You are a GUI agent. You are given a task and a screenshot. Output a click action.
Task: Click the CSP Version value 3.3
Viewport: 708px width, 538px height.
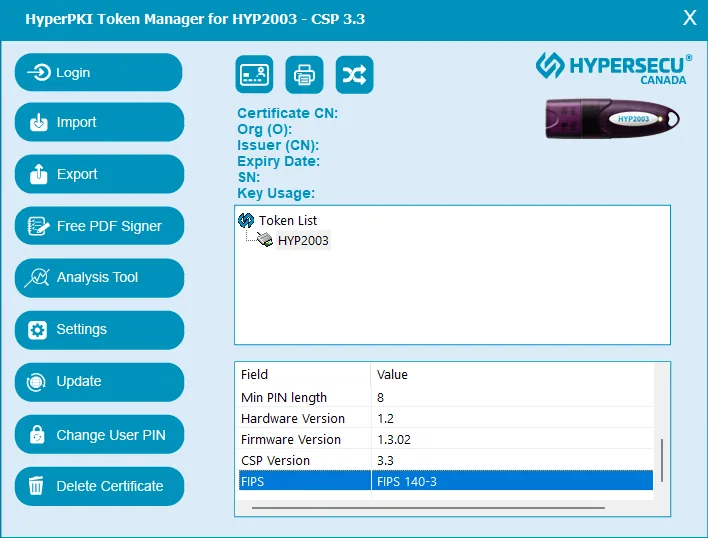(x=385, y=460)
